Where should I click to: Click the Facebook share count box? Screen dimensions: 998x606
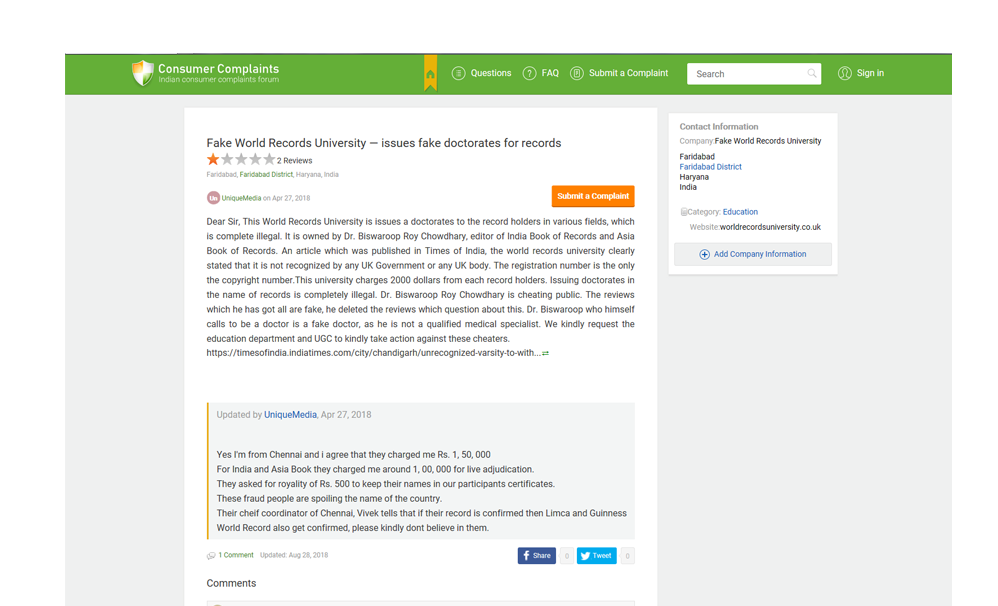pos(566,556)
